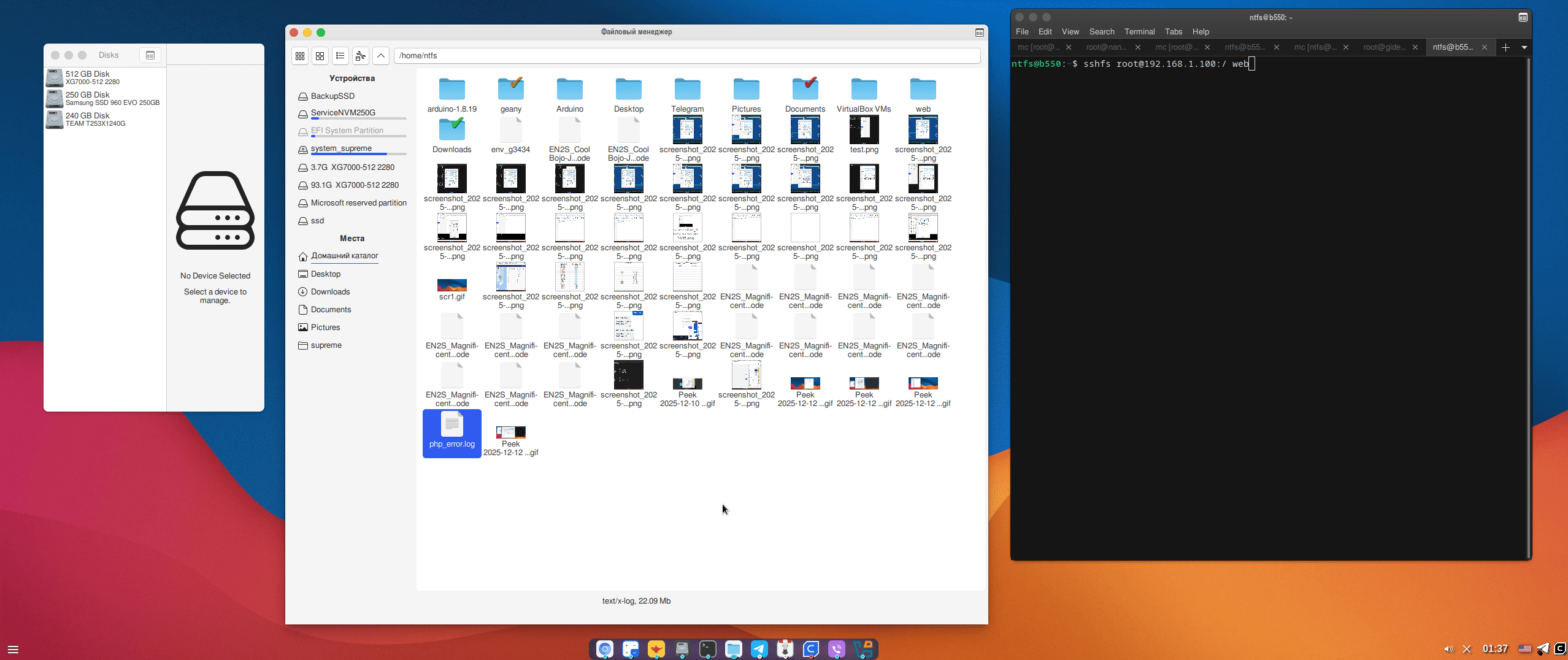The image size is (1568, 660).
Task: Open the Downloads place in sidebar
Action: pyautogui.click(x=330, y=292)
